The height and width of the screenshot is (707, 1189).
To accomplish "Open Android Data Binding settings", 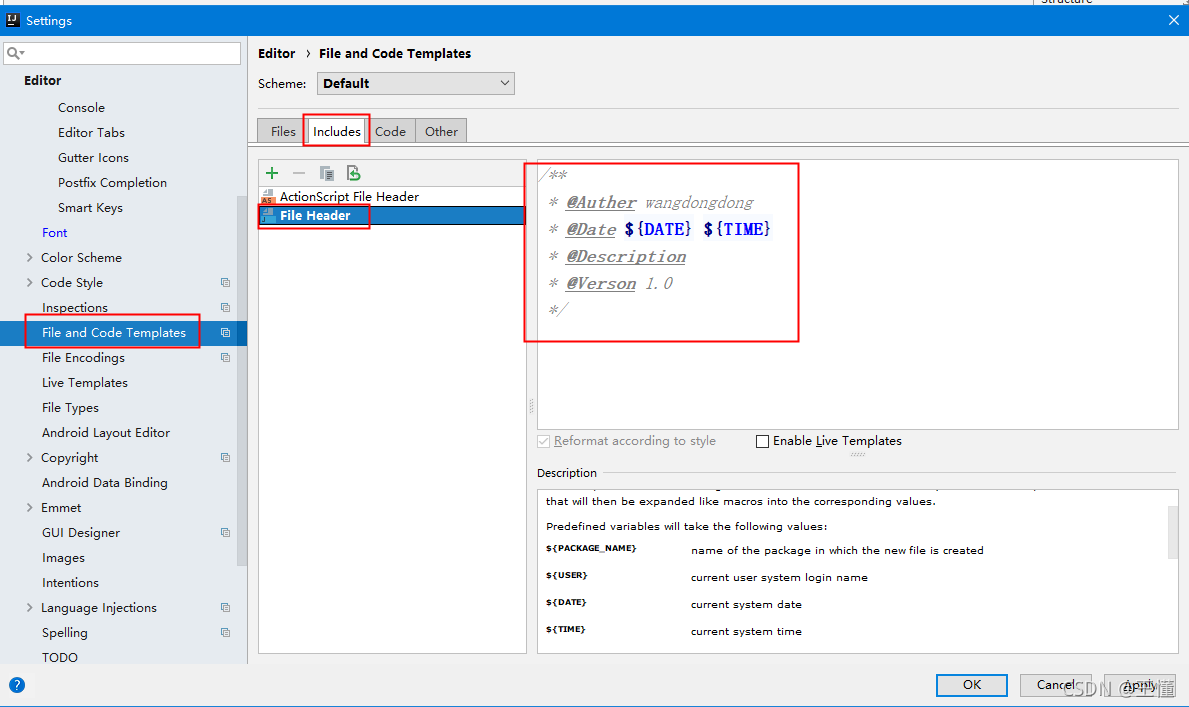I will pos(105,483).
